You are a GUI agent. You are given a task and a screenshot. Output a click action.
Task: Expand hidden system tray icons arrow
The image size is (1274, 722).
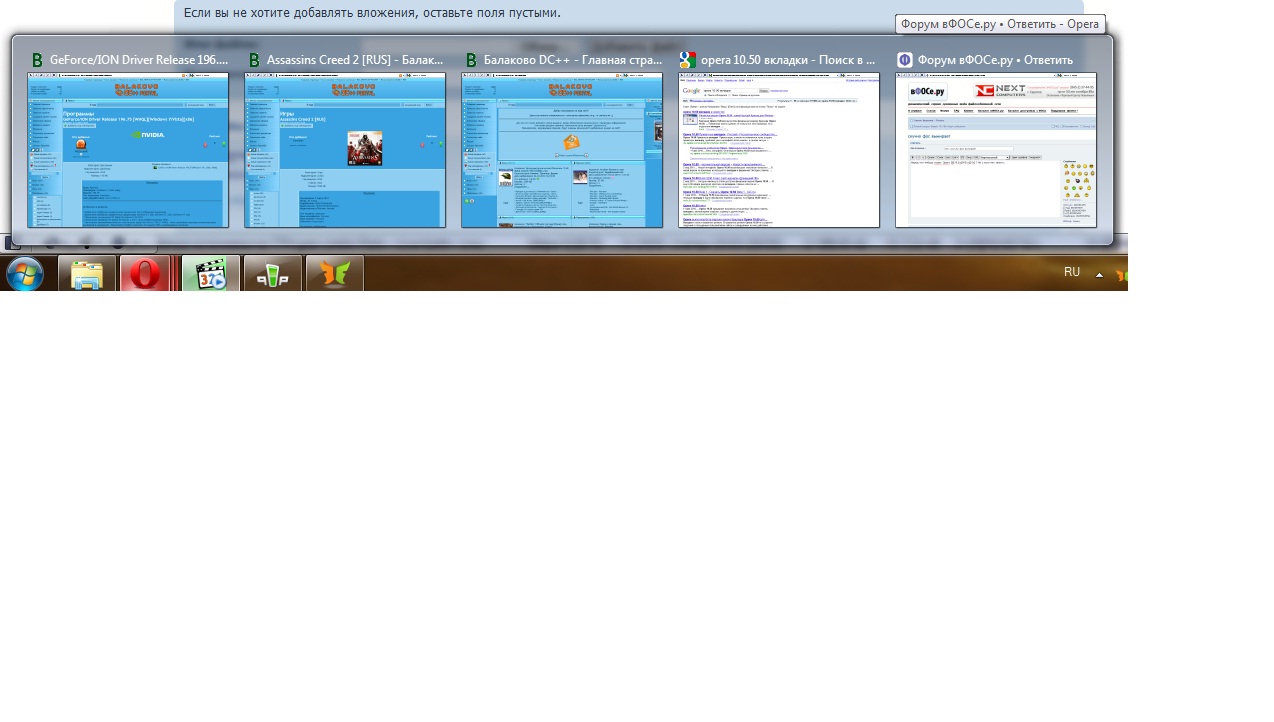1100,275
